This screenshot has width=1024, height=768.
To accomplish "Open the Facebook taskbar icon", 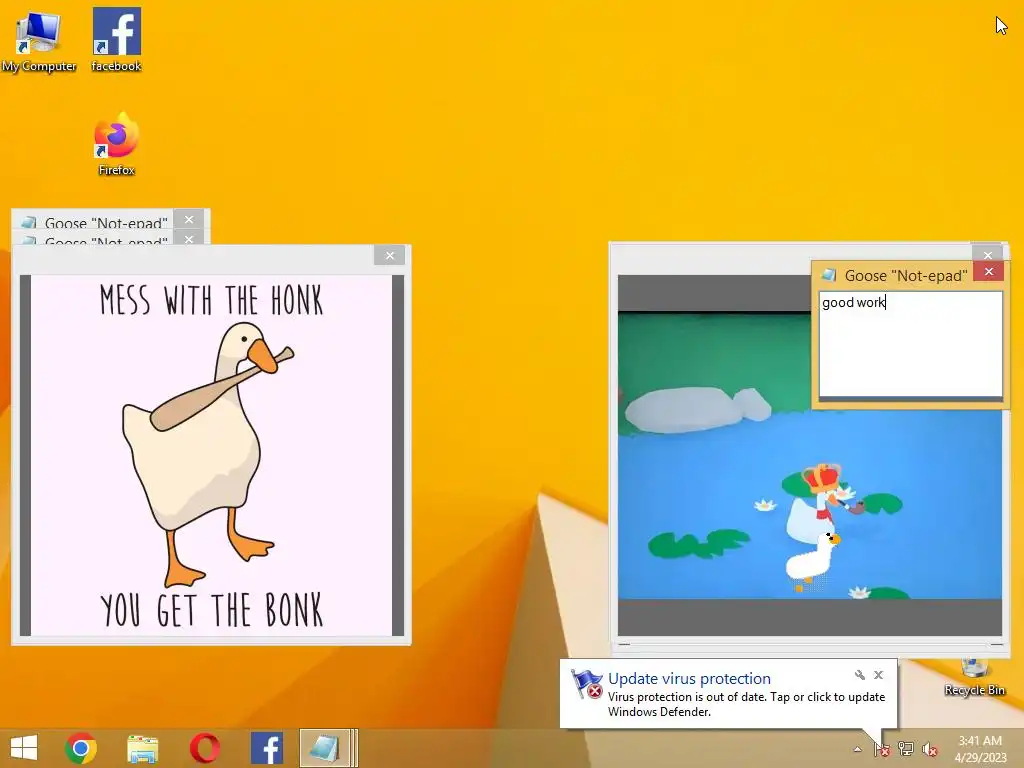I will [266, 748].
